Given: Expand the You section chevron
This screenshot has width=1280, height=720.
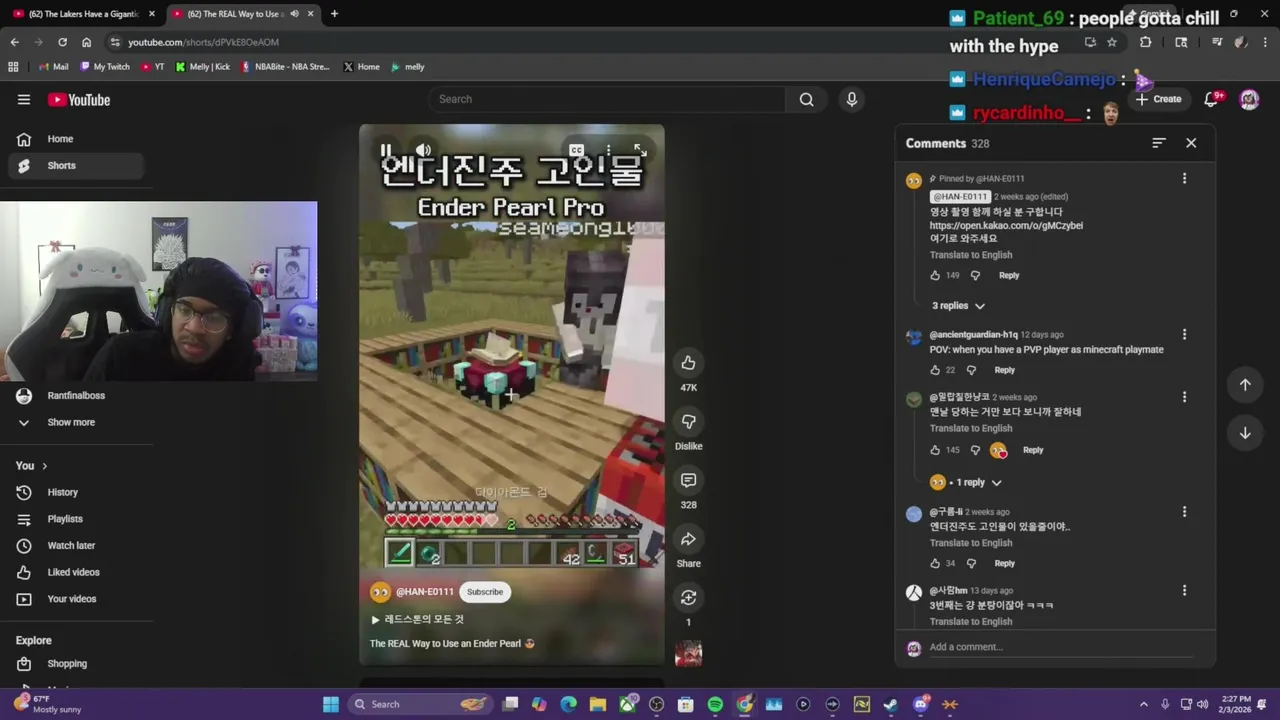Looking at the screenshot, I should pyautogui.click(x=44, y=466).
